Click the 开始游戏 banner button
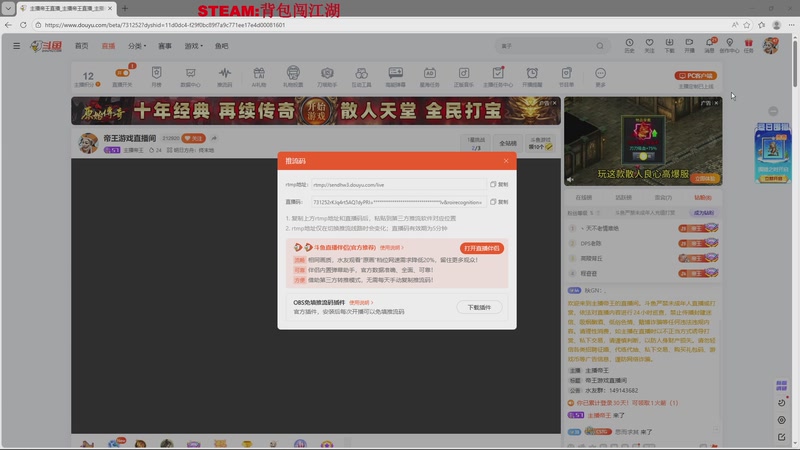 [316, 111]
